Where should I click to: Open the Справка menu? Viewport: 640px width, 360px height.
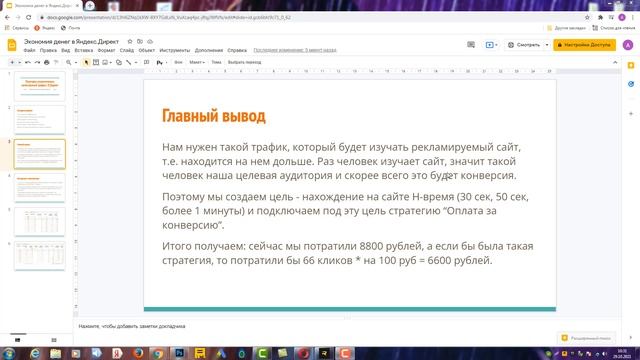click(x=237, y=50)
